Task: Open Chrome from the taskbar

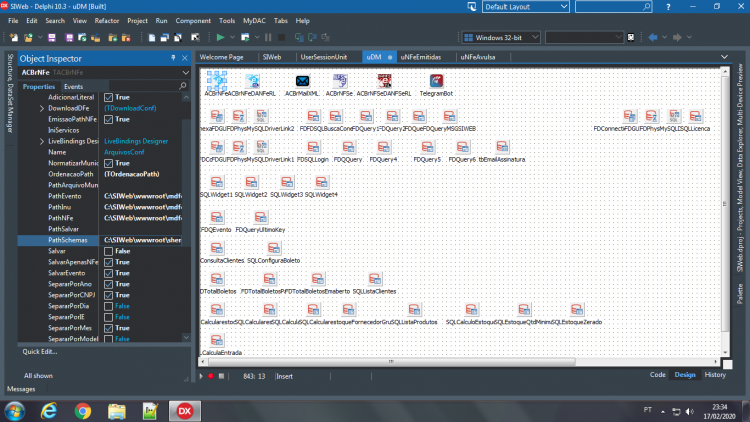Action: click(x=83, y=411)
